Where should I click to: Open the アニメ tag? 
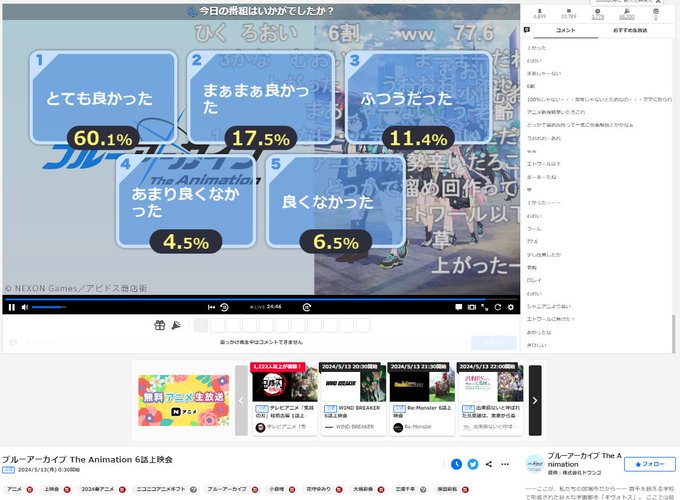pyautogui.click(x=14, y=489)
